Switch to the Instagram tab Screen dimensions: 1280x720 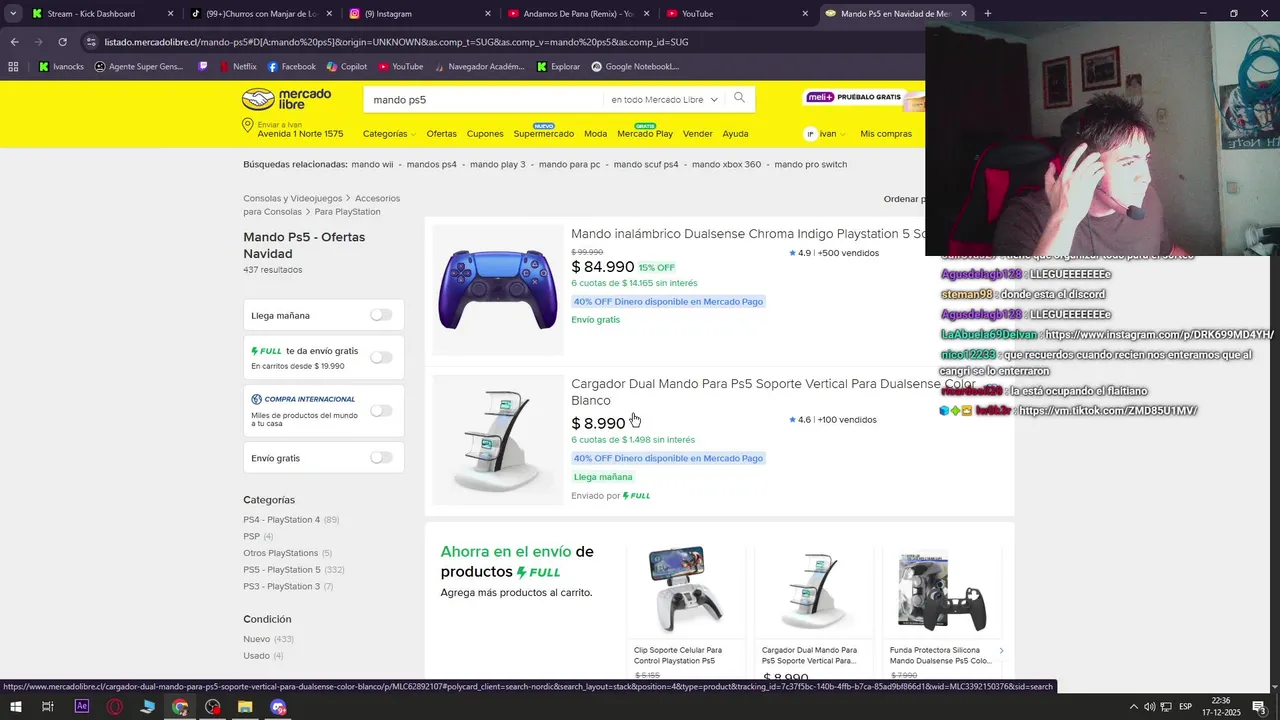tap(420, 14)
